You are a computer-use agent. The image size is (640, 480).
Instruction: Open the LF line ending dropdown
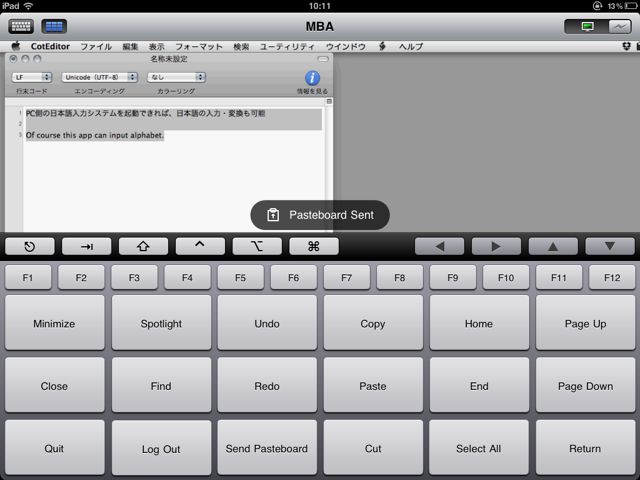click(31, 77)
